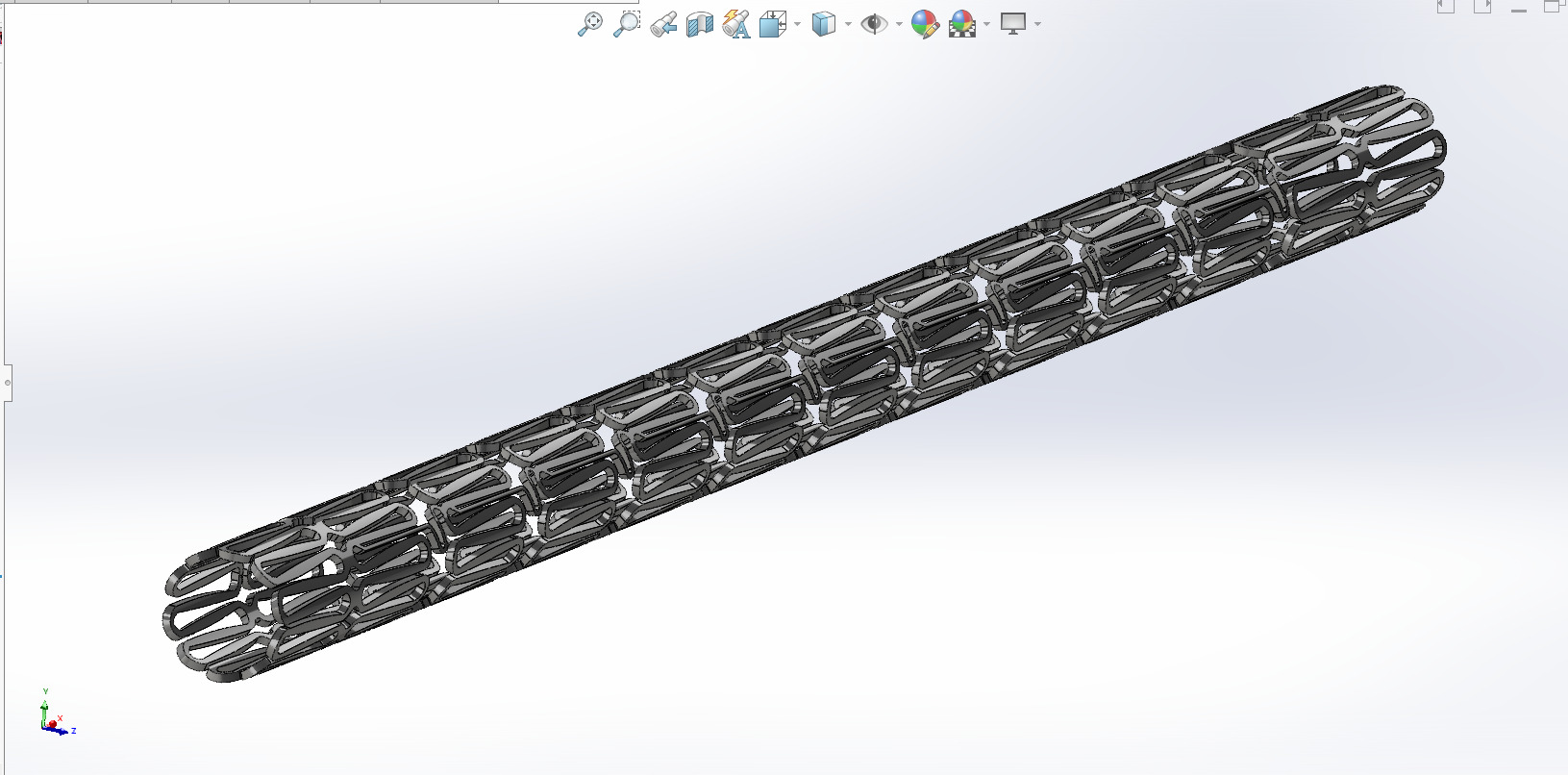Select the stent model body

[x=806, y=383]
